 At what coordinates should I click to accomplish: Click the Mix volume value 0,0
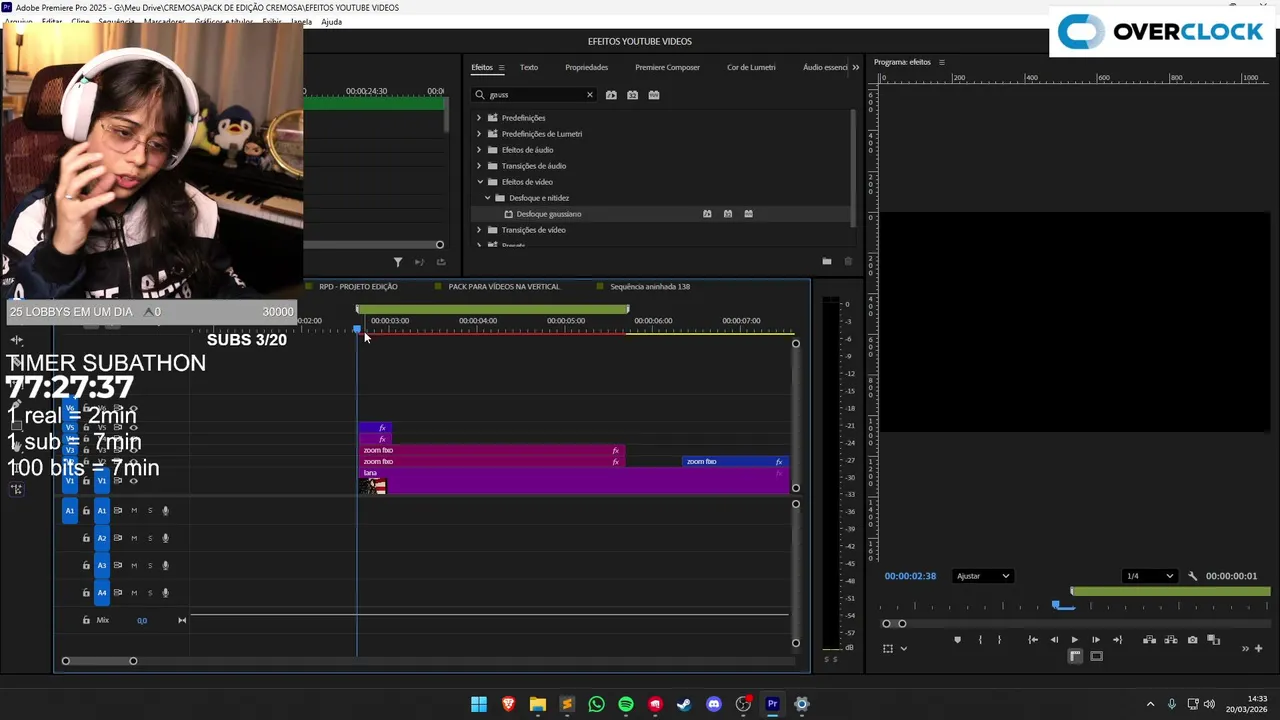(x=142, y=621)
